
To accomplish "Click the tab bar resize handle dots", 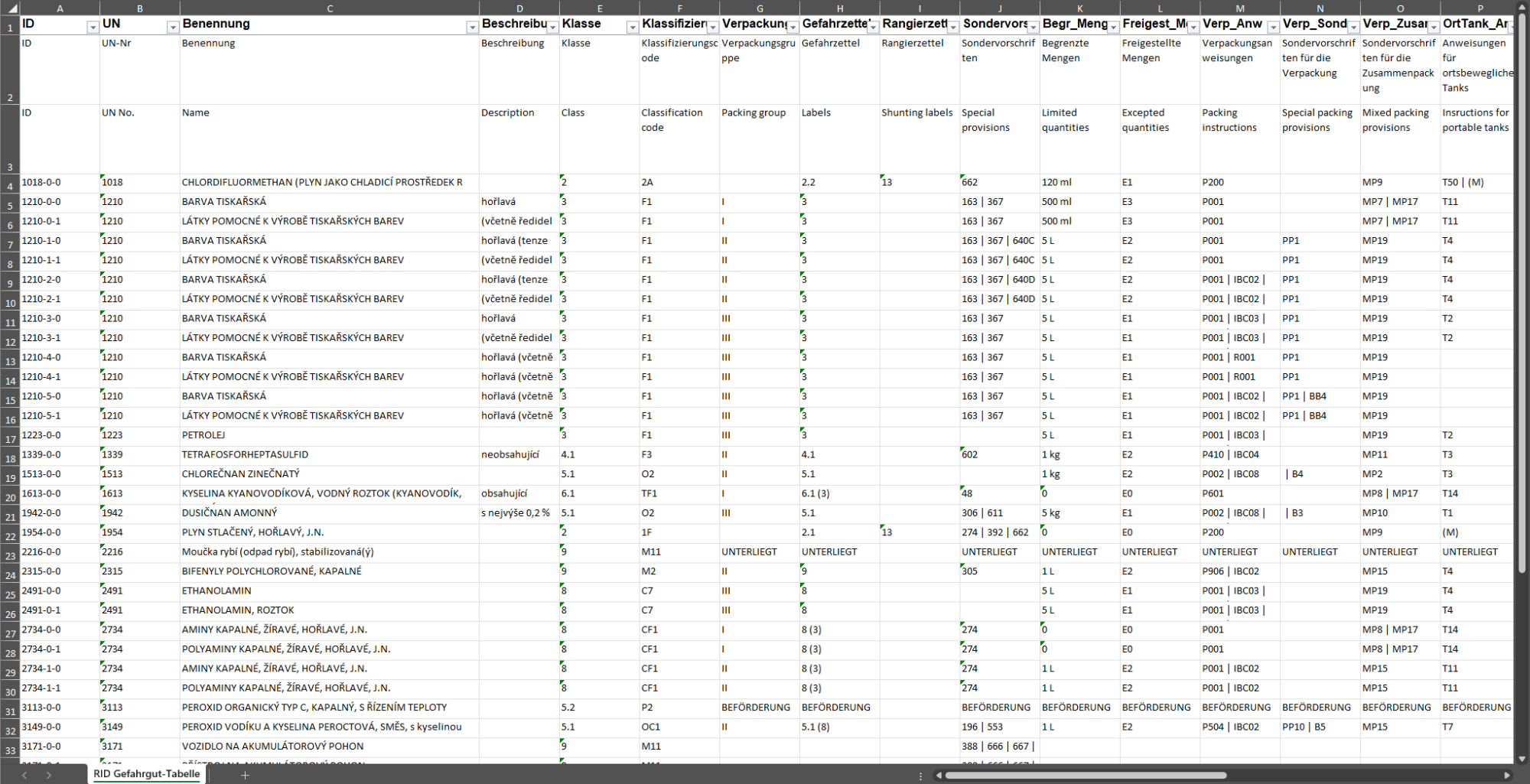I will 920,775.
